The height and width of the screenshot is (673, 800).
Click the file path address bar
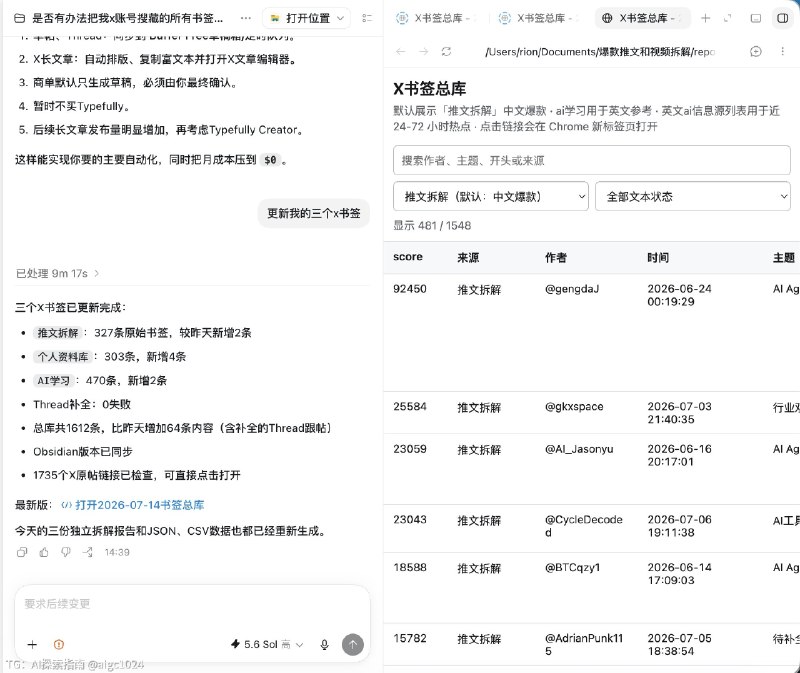pyautogui.click(x=599, y=52)
